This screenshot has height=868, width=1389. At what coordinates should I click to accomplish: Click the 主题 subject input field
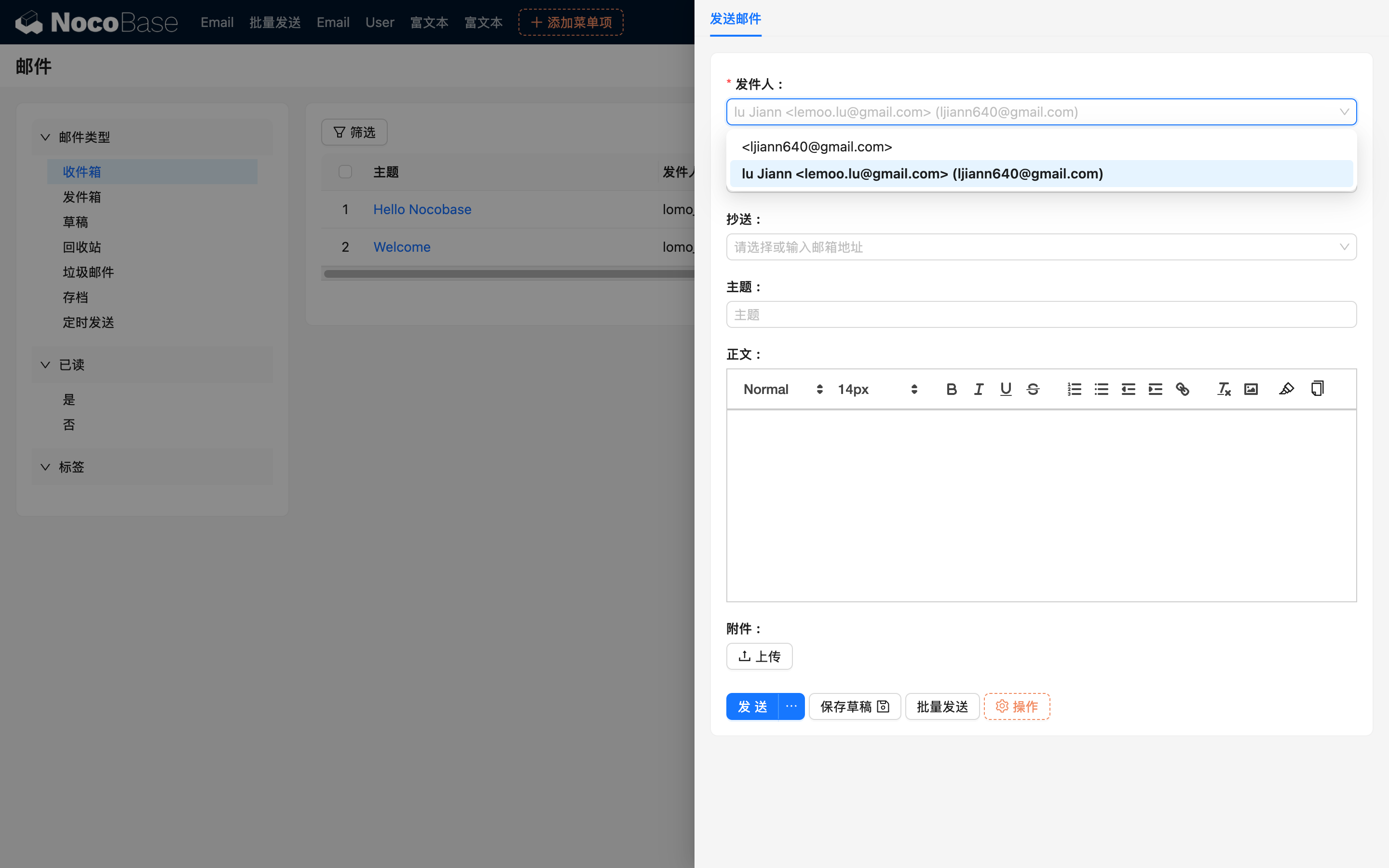tap(1041, 314)
